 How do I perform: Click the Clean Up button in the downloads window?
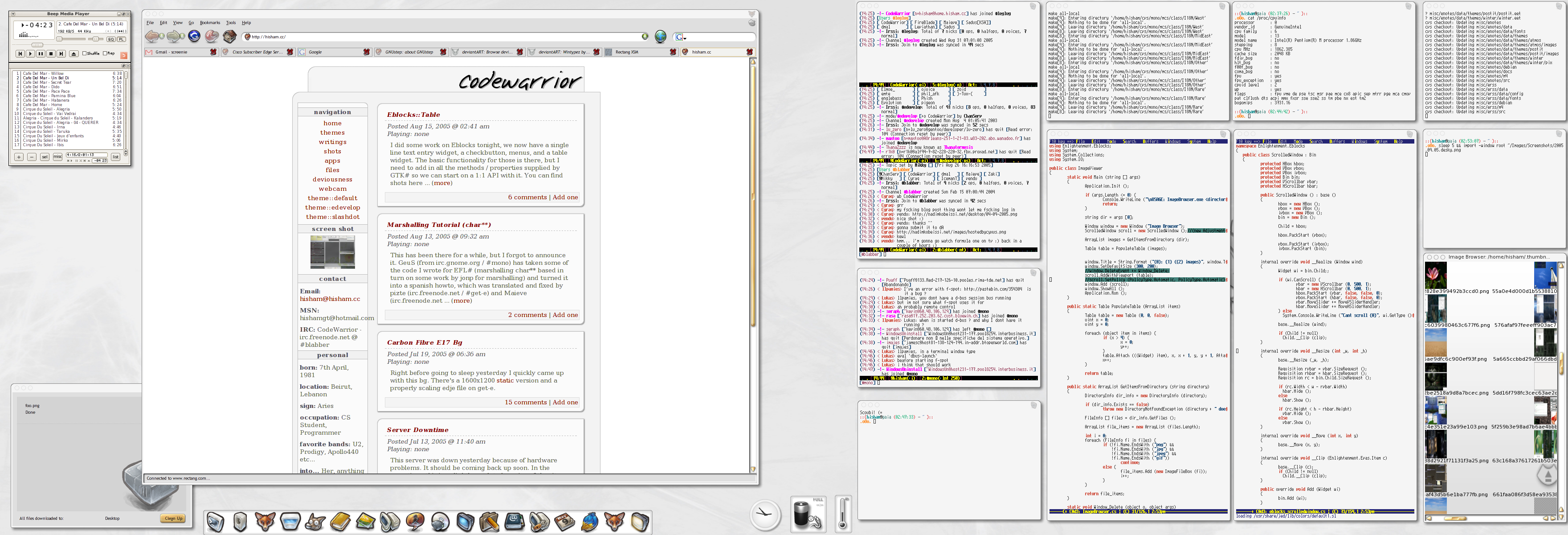(173, 519)
